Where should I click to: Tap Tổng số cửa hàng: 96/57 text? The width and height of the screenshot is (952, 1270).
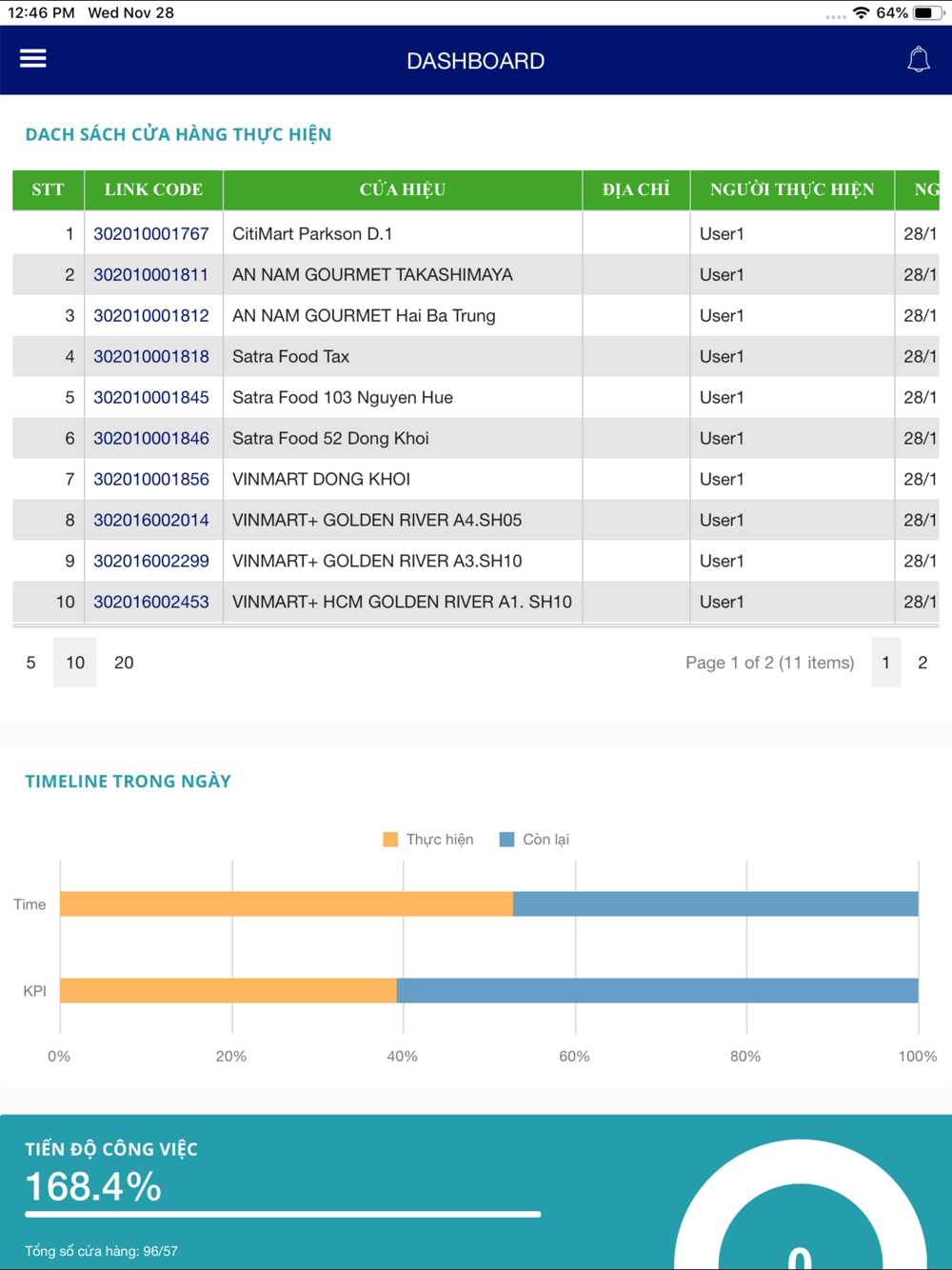point(102,1252)
